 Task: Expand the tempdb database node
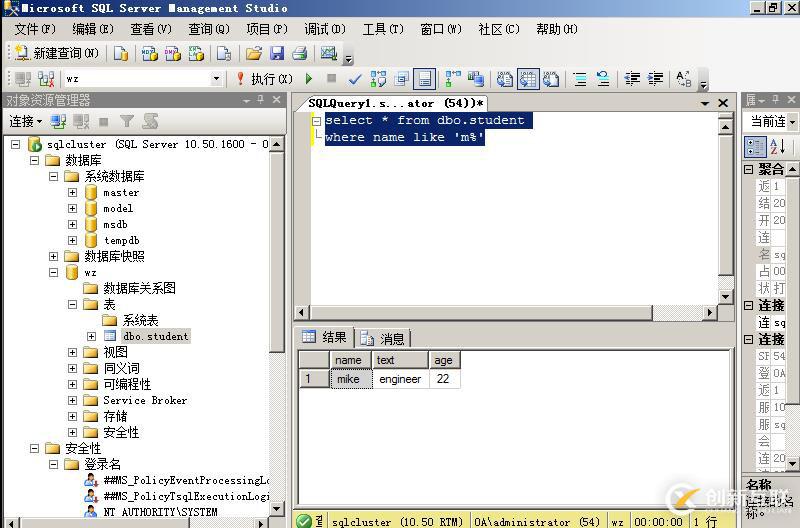[72, 240]
